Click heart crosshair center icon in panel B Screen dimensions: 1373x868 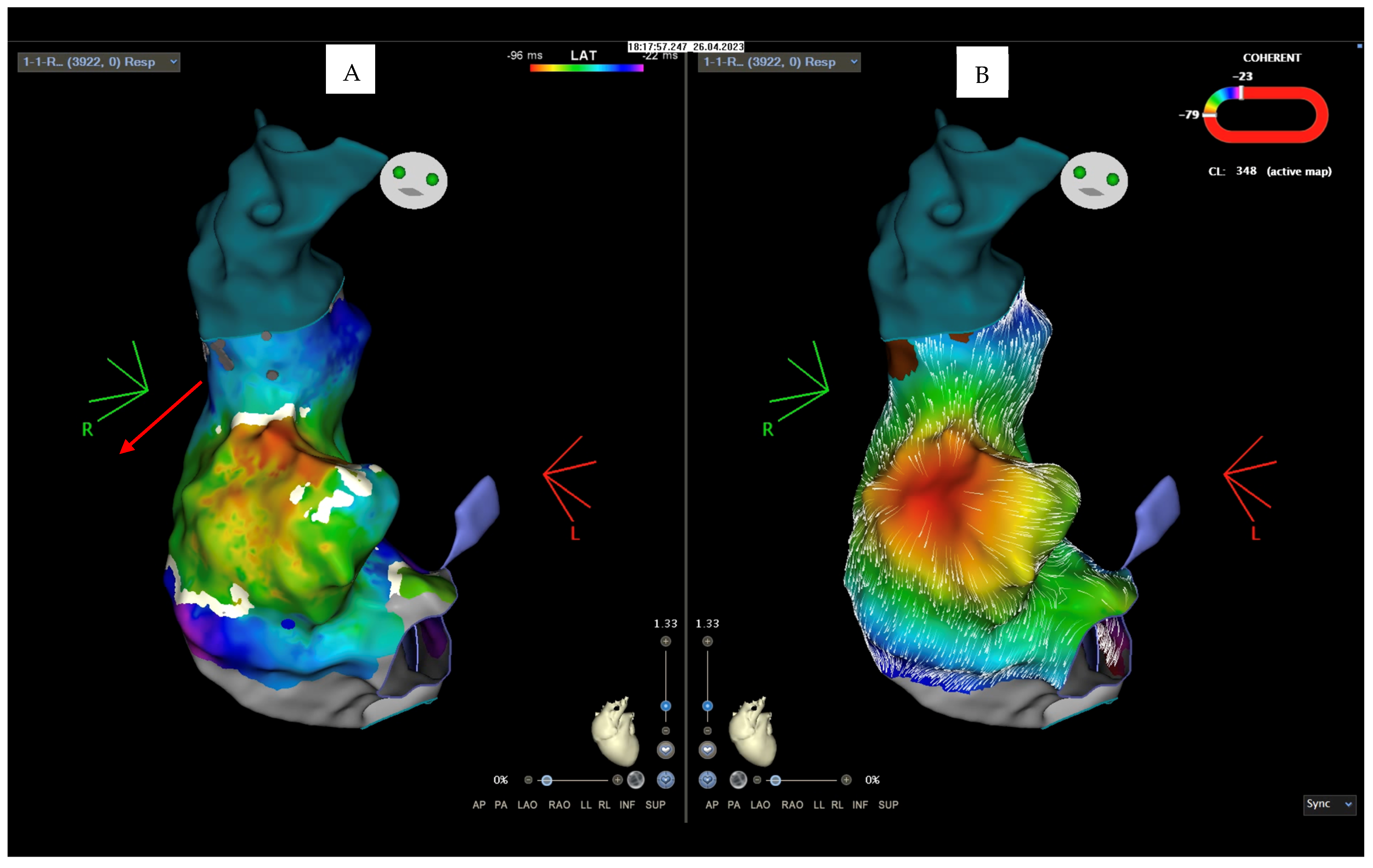click(708, 780)
